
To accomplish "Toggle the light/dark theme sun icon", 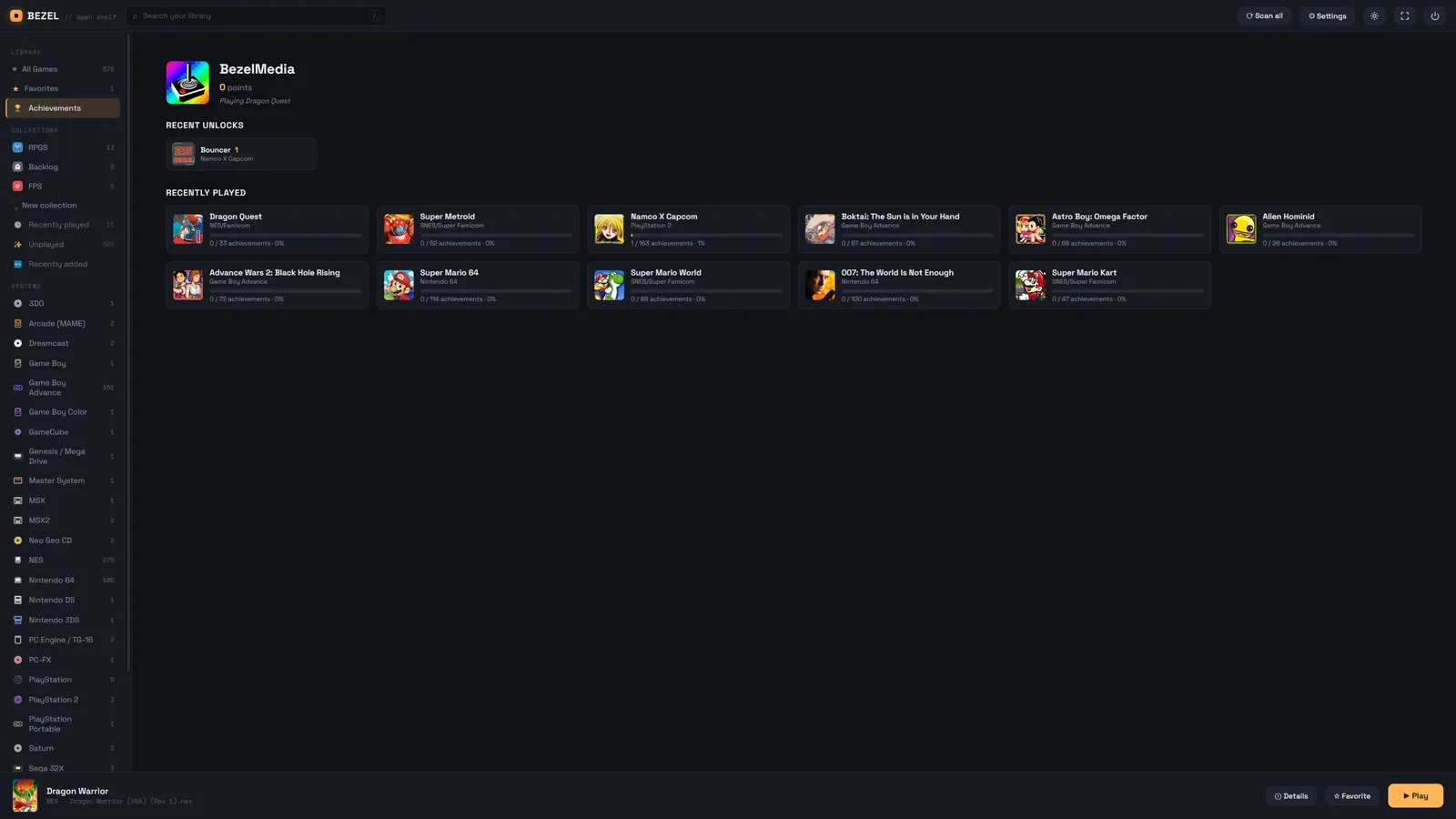I will click(x=1374, y=15).
